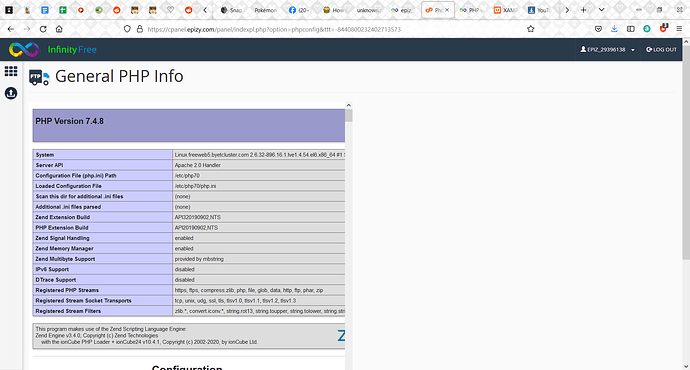The width and height of the screenshot is (690, 370).
Task: Select the blue document pinned tab
Action: 45,10
